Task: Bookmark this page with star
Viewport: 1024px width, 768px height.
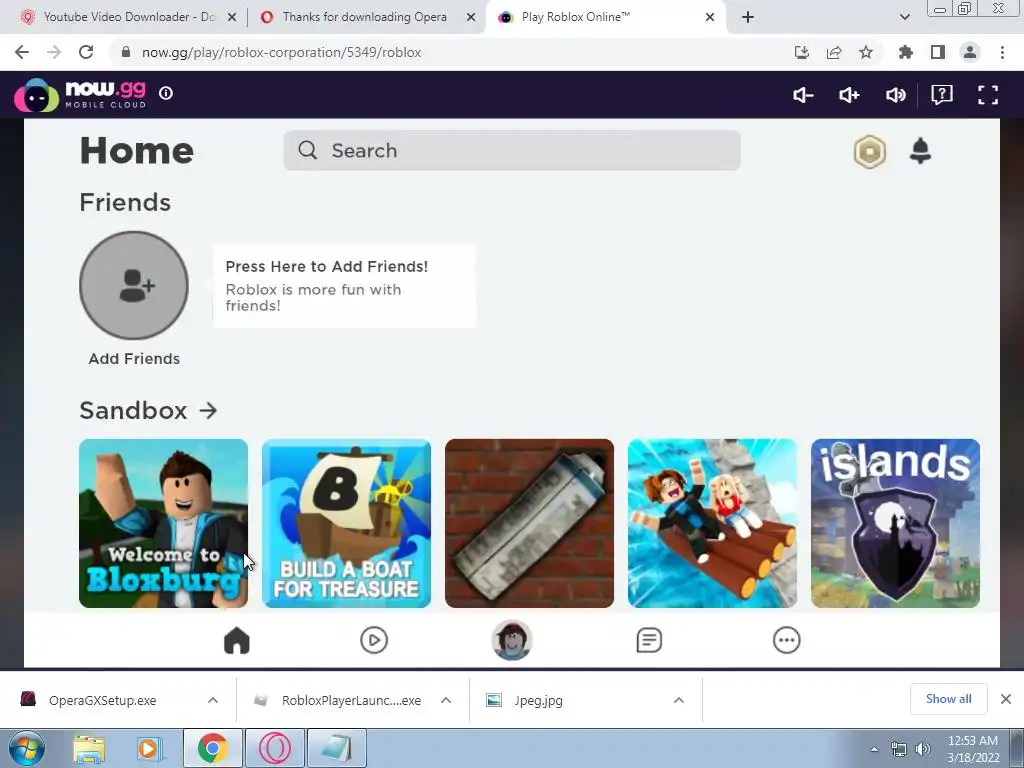Action: click(866, 52)
